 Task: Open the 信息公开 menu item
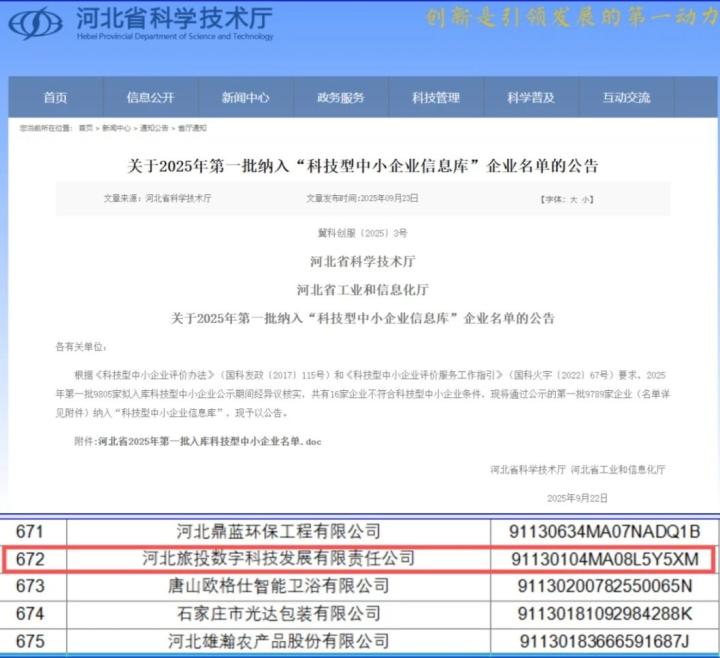[150, 97]
